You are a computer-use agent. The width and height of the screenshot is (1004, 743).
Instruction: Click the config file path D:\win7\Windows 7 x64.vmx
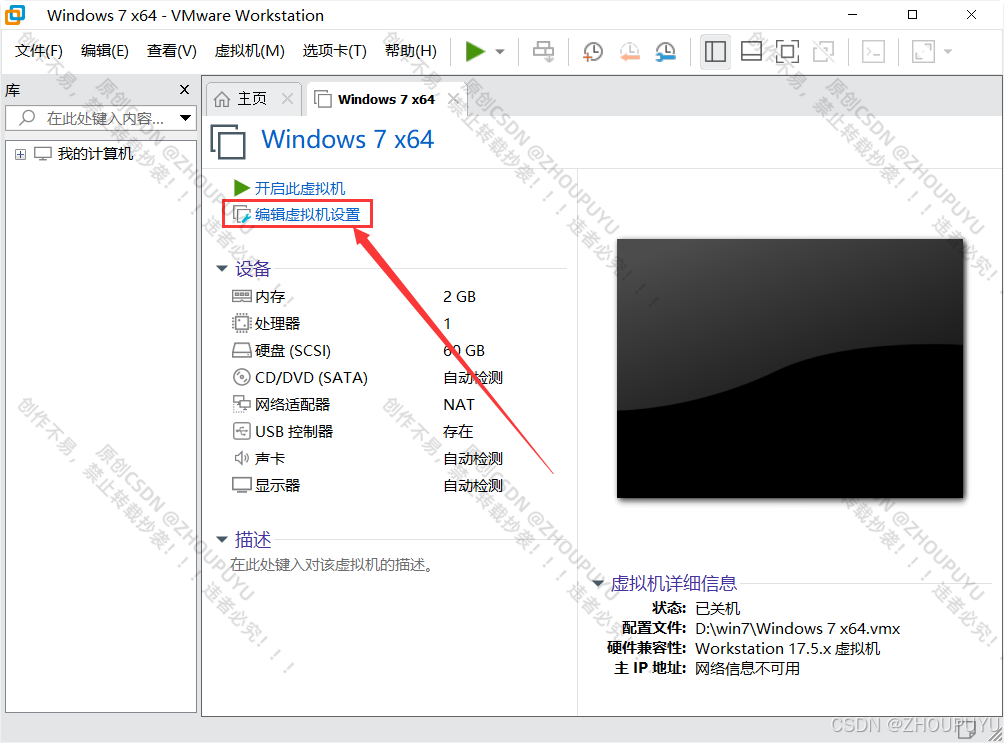[x=798, y=628]
